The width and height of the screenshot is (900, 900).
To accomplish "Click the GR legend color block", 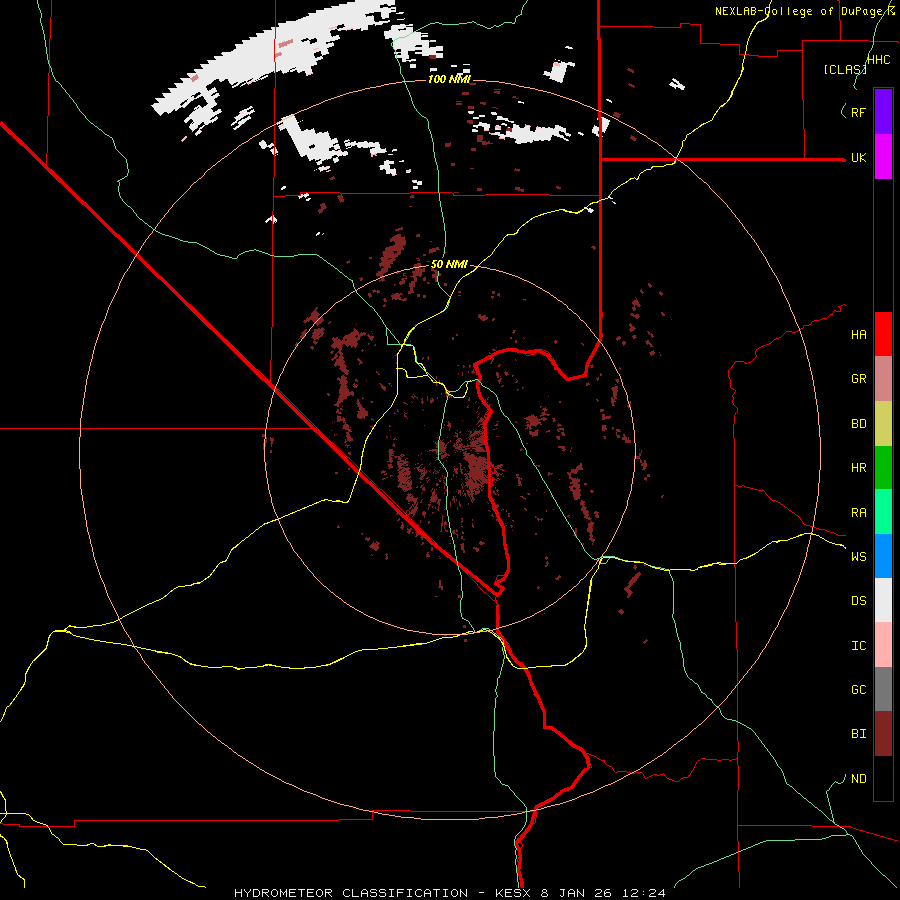I will [x=883, y=379].
